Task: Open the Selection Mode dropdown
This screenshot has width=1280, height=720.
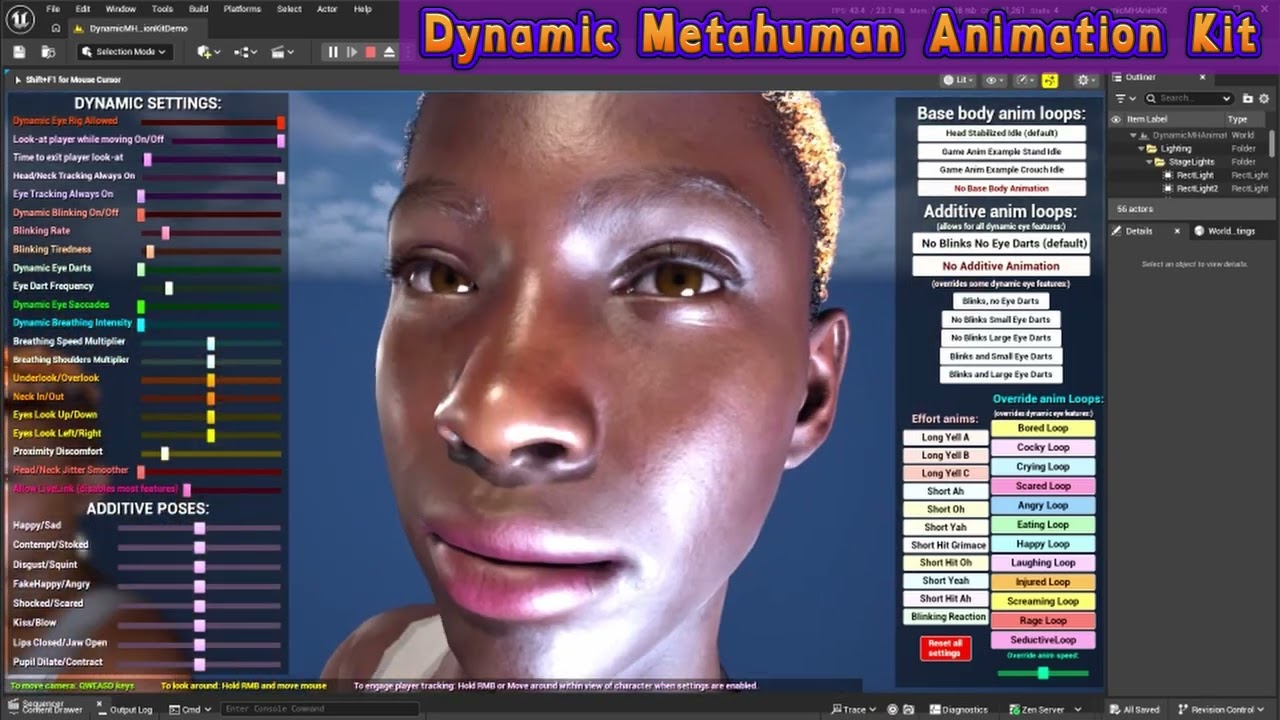Action: click(124, 52)
